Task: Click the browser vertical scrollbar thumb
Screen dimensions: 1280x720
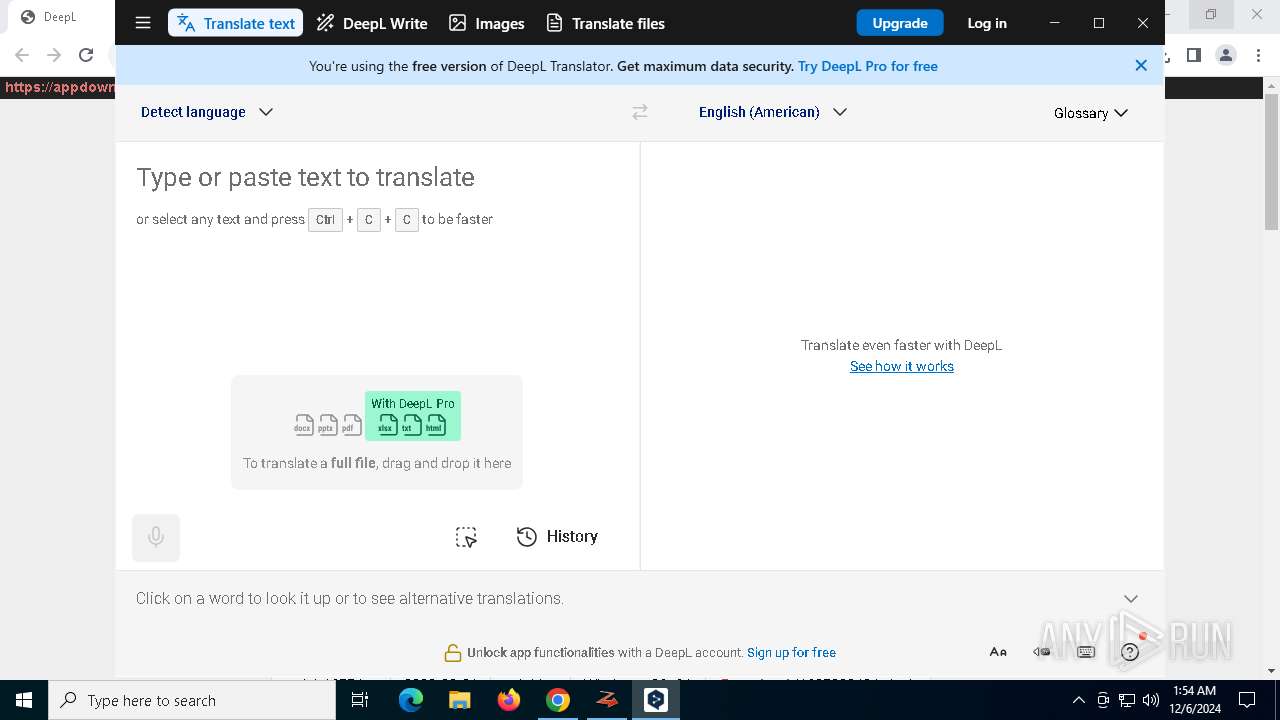Action: [1272, 162]
